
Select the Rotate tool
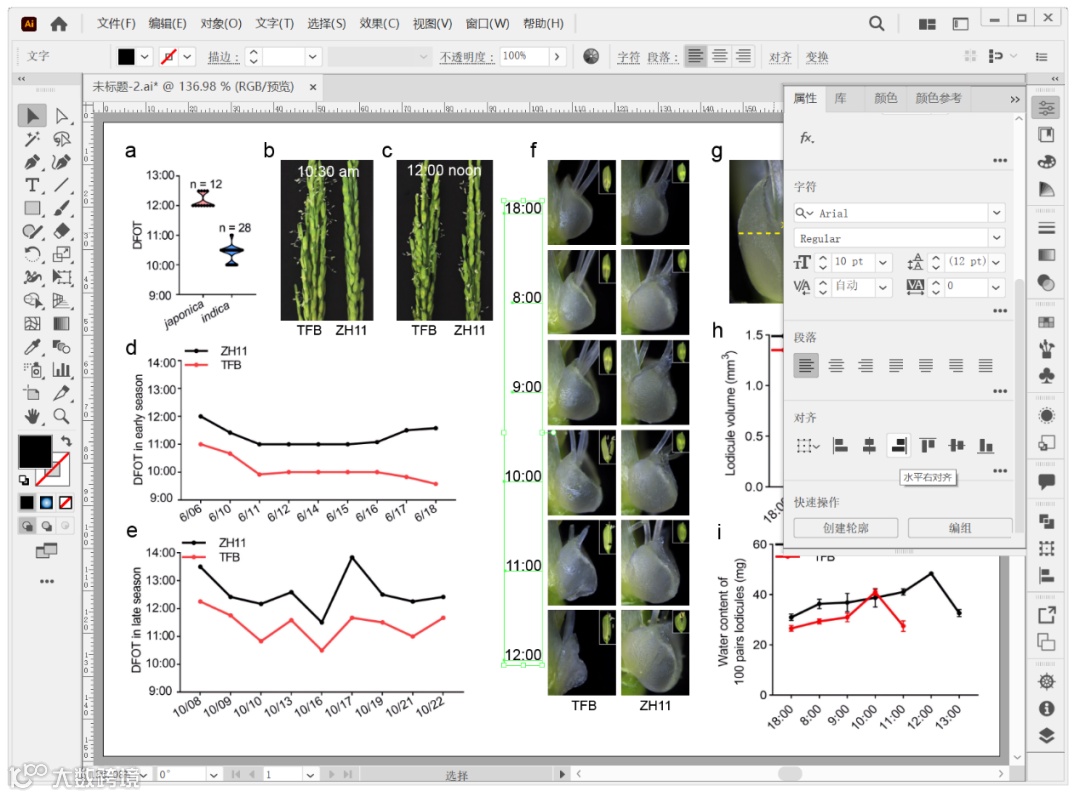click(32, 254)
